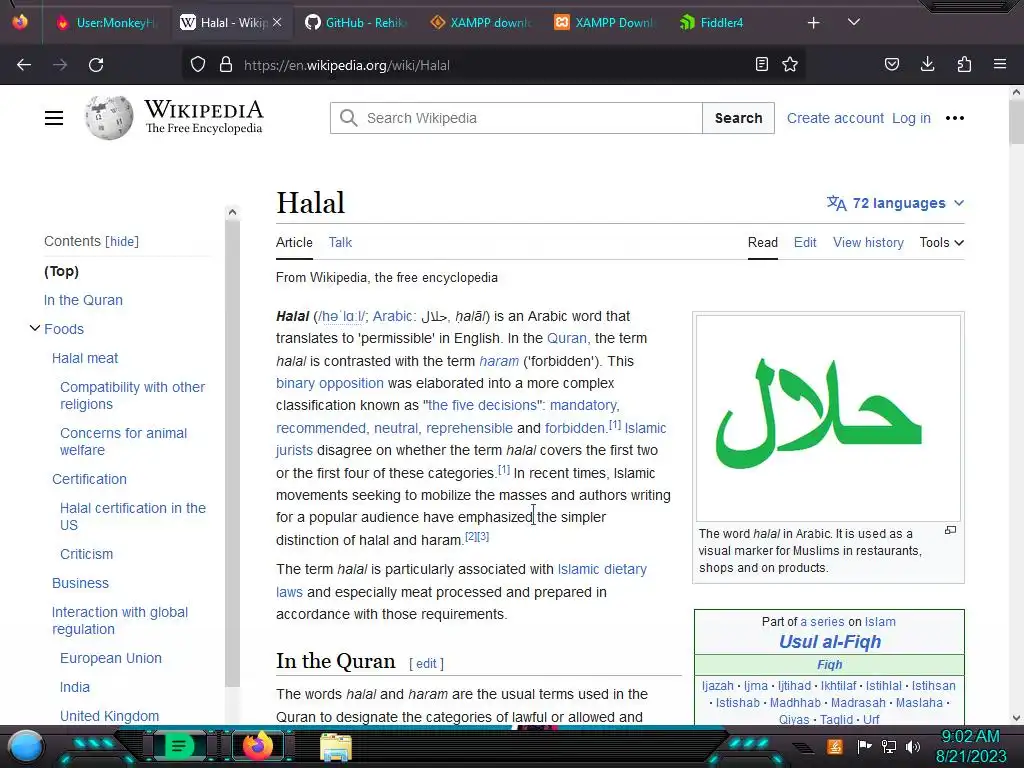This screenshot has width=1024, height=768.
Task: Open the Wikipedia main sidebar menu icon
Action: click(x=54, y=118)
